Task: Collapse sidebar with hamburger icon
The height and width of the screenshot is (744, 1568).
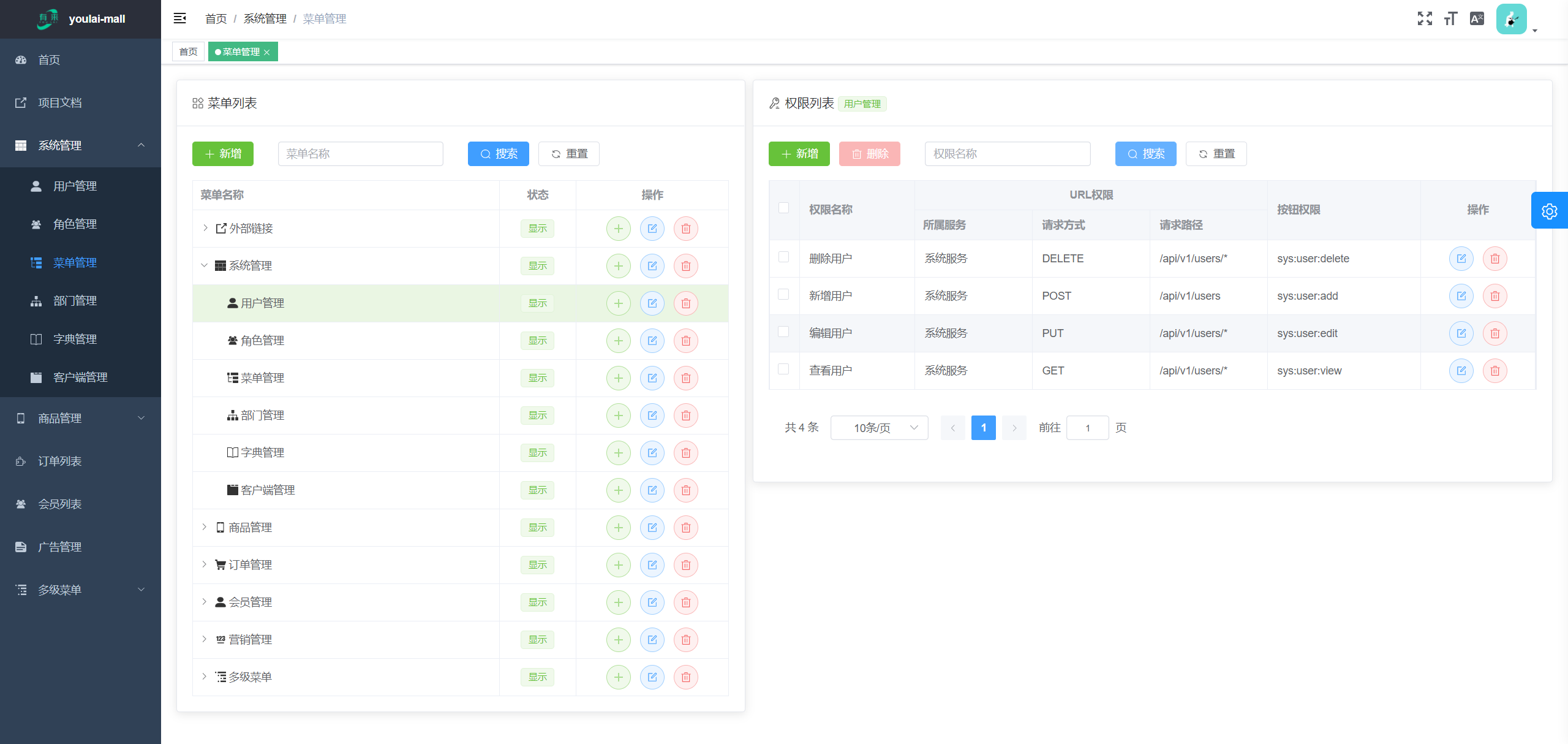Action: pyautogui.click(x=179, y=18)
